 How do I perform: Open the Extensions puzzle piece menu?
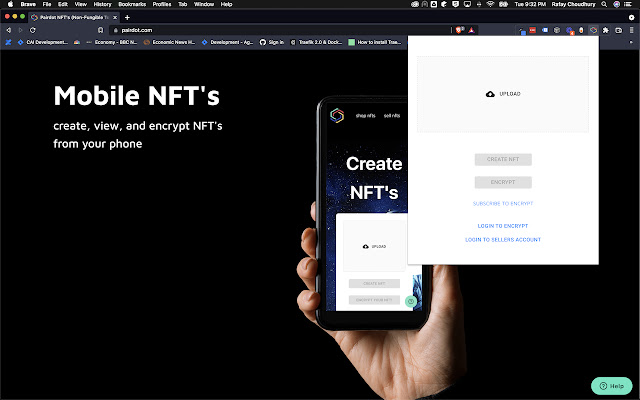pyautogui.click(x=606, y=30)
